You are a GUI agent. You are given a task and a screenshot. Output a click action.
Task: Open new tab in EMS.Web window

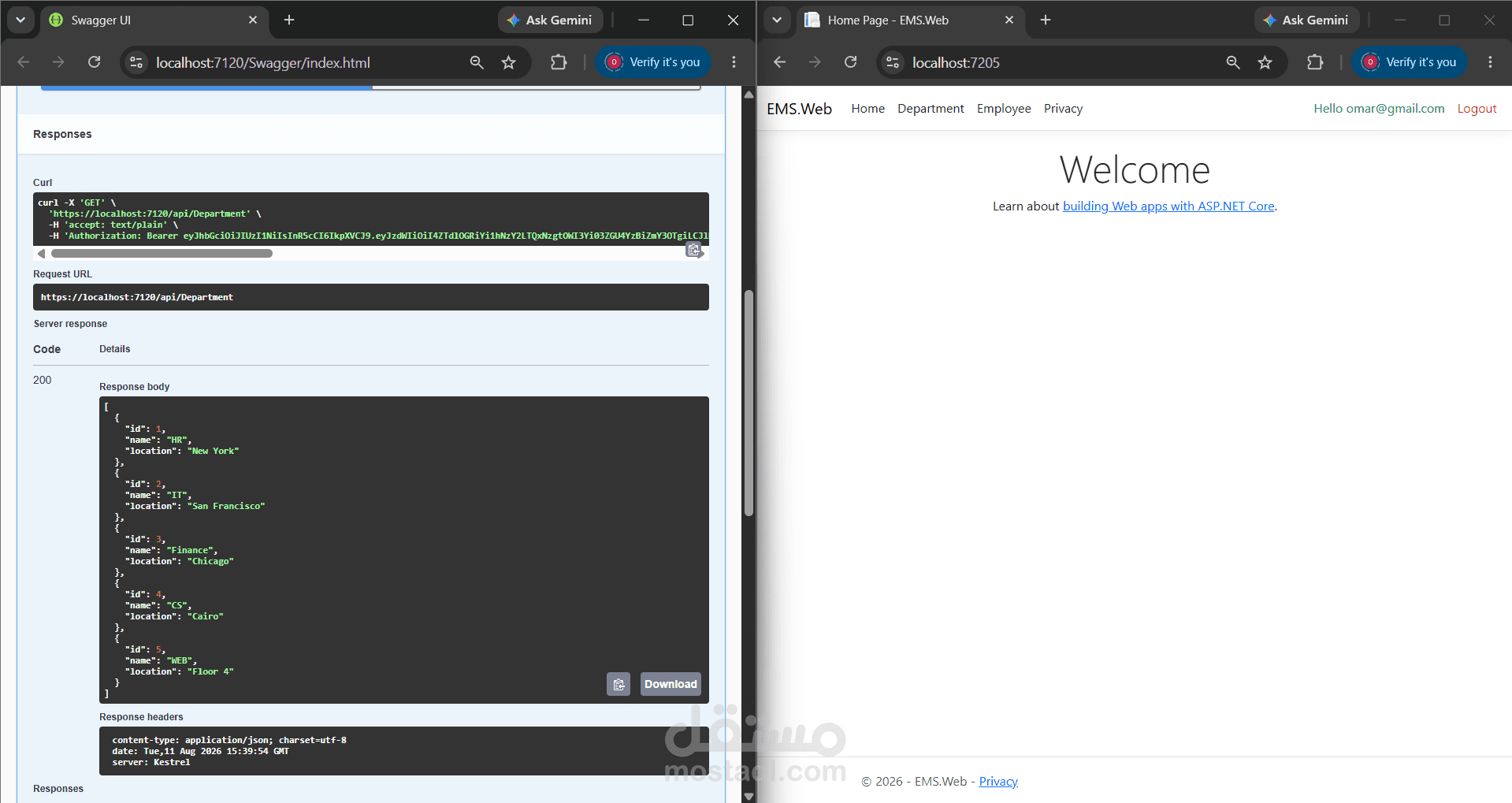point(1046,20)
